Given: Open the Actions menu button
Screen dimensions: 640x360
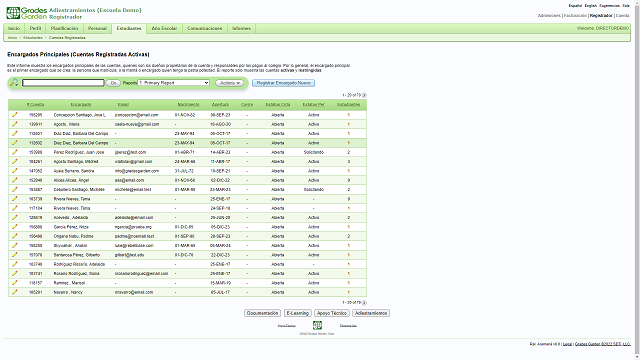Looking at the screenshot, I should [229, 83].
